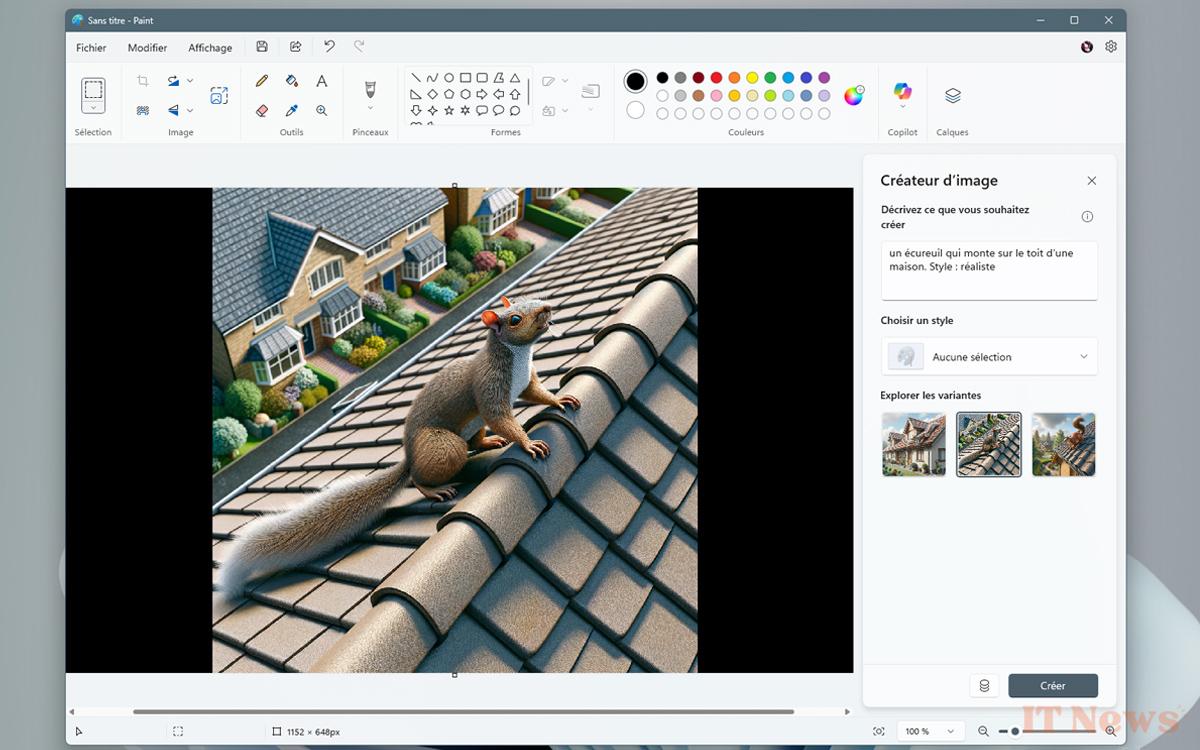Image resolution: width=1200 pixels, height=750 pixels.
Task: Expand the shape outline dropdown
Action: coord(565,81)
